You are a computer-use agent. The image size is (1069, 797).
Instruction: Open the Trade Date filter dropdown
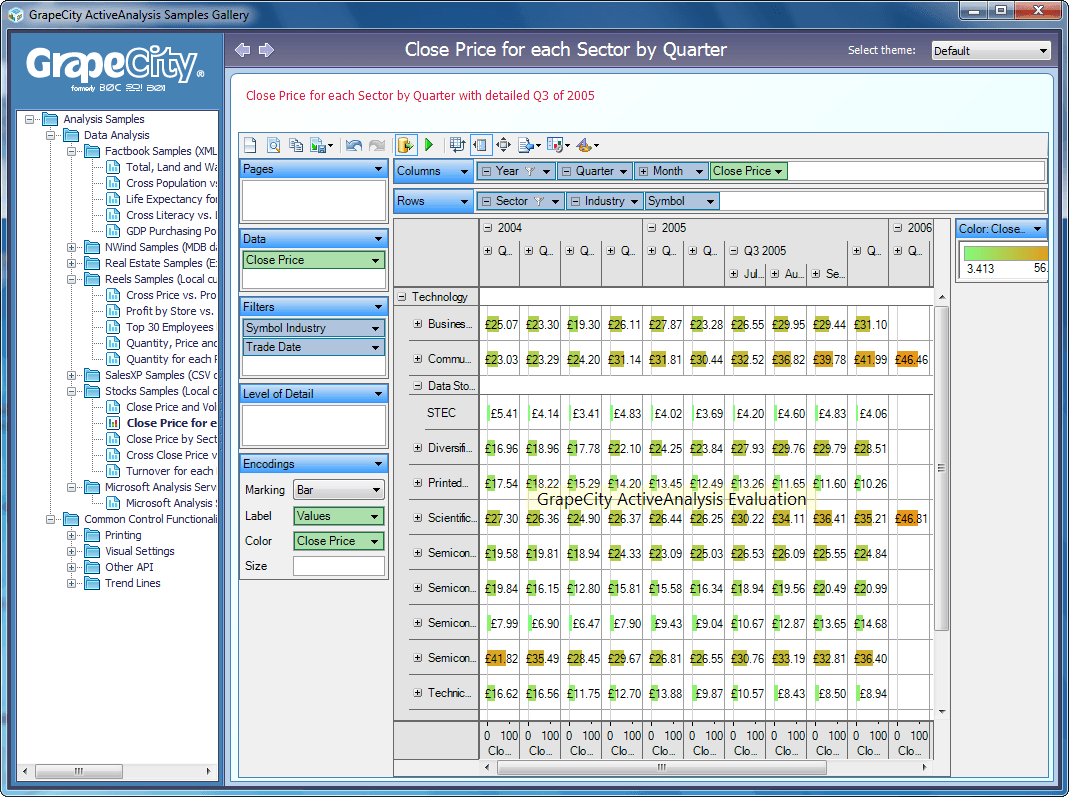coord(314,347)
